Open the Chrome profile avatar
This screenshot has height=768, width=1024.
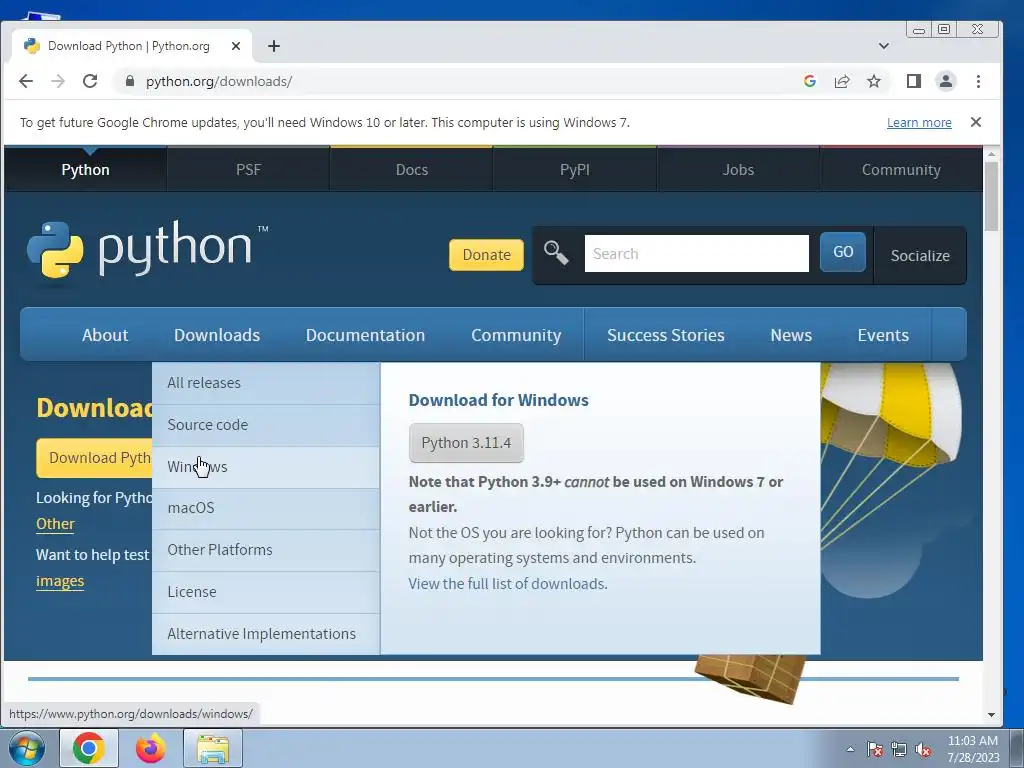tap(946, 81)
